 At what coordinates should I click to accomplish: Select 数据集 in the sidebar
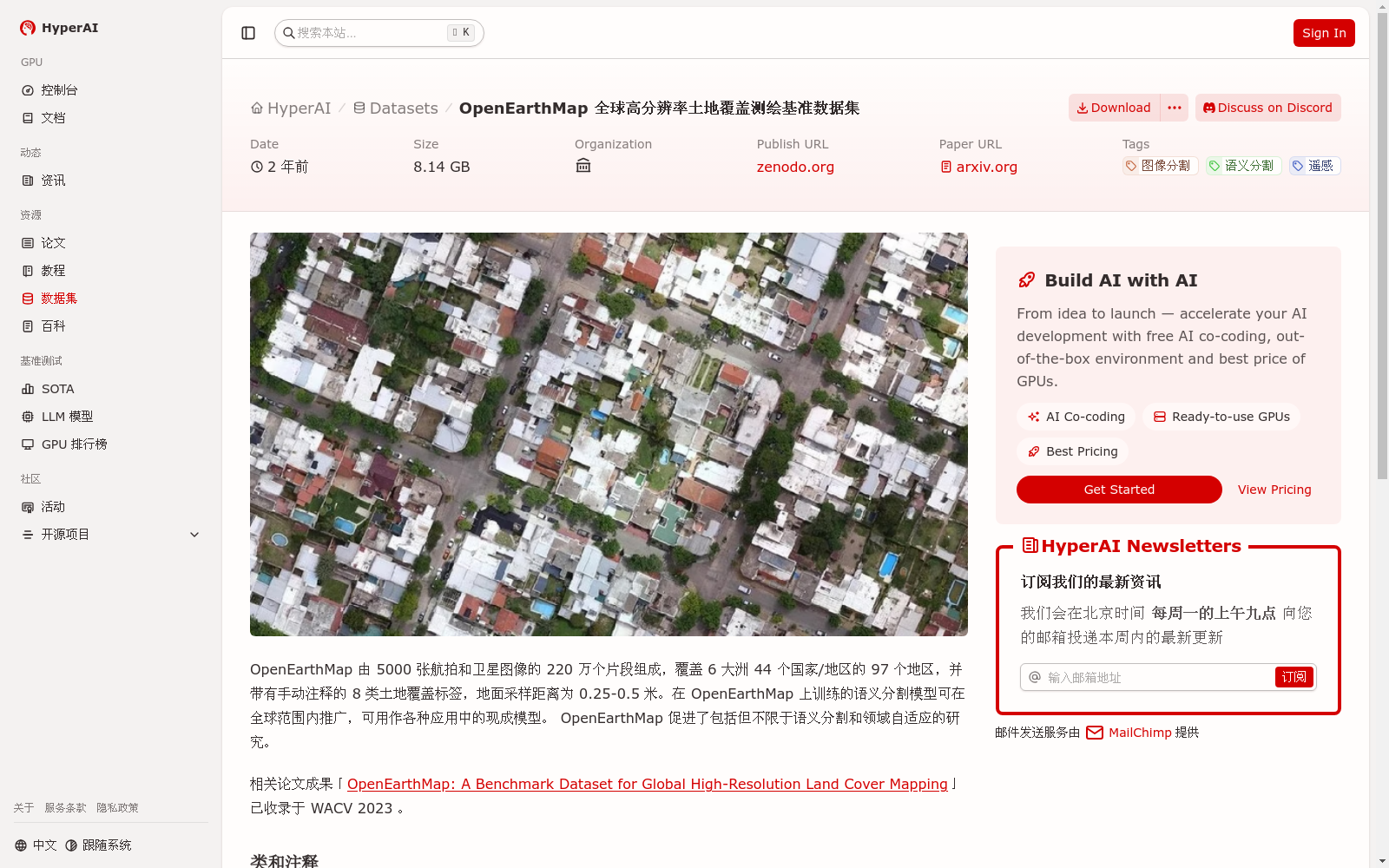tap(111, 299)
